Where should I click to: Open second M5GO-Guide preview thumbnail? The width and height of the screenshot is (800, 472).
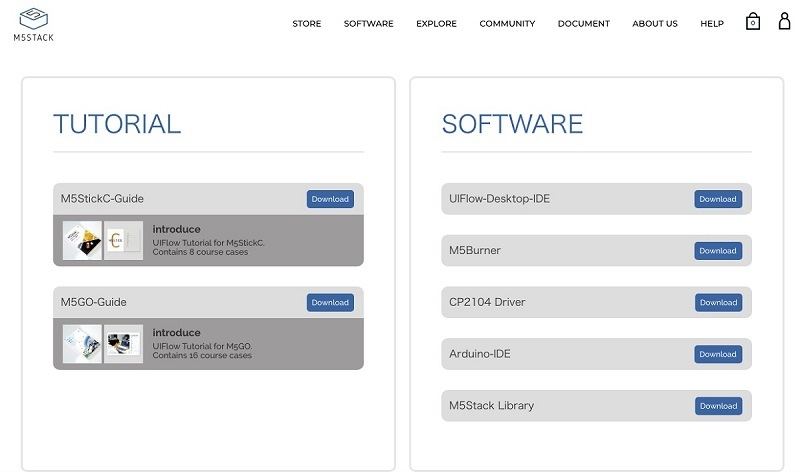(124, 344)
